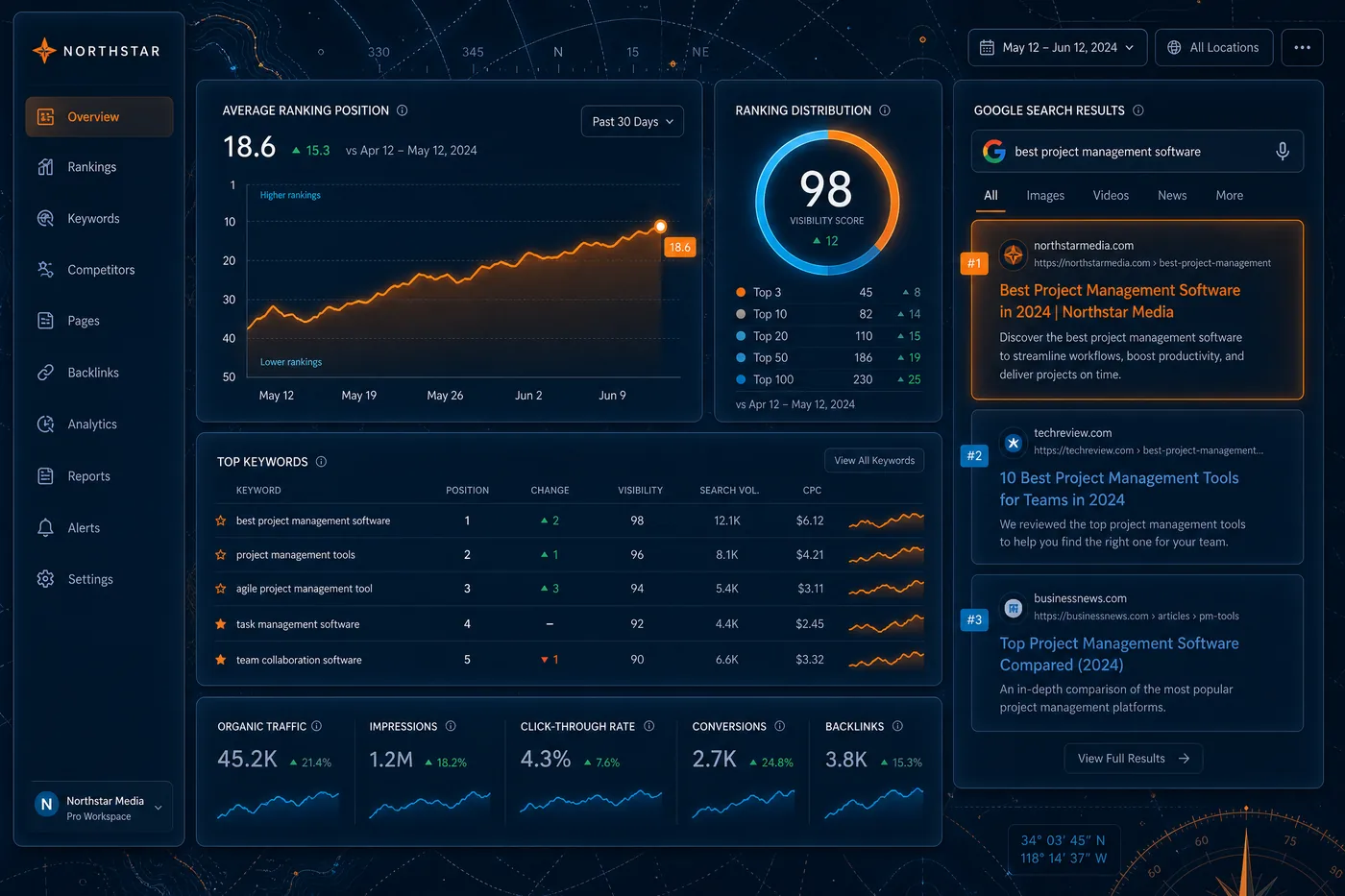Select the Keywords sidebar icon
Viewport: 1345px width, 896px height.
[x=45, y=219]
